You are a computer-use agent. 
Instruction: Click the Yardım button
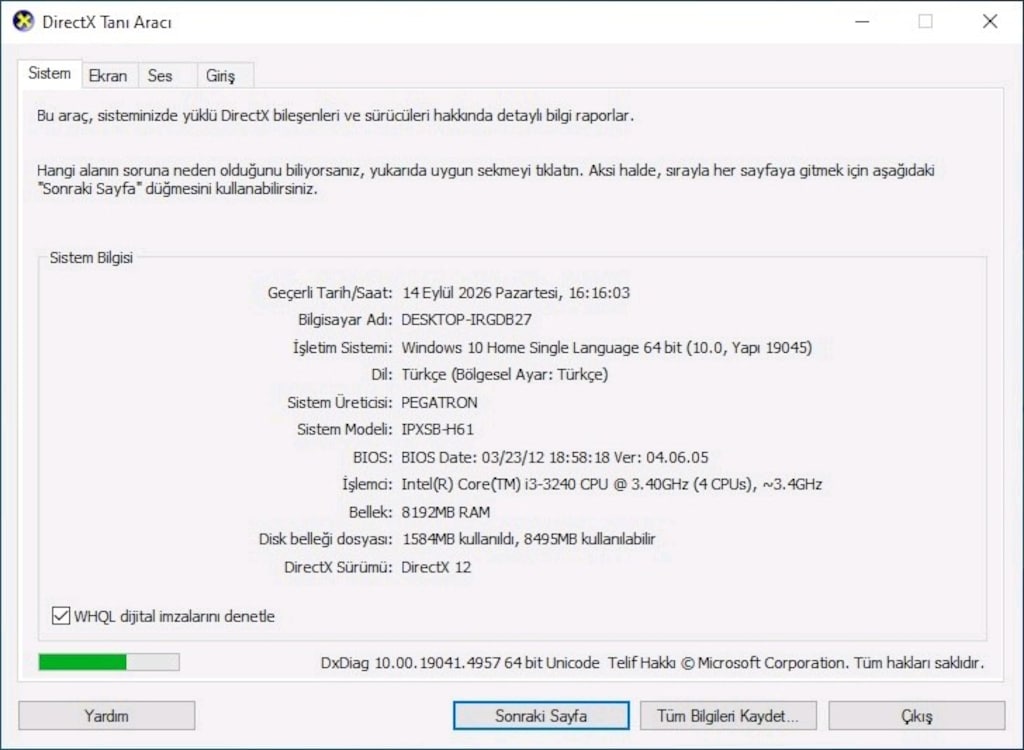coord(106,716)
